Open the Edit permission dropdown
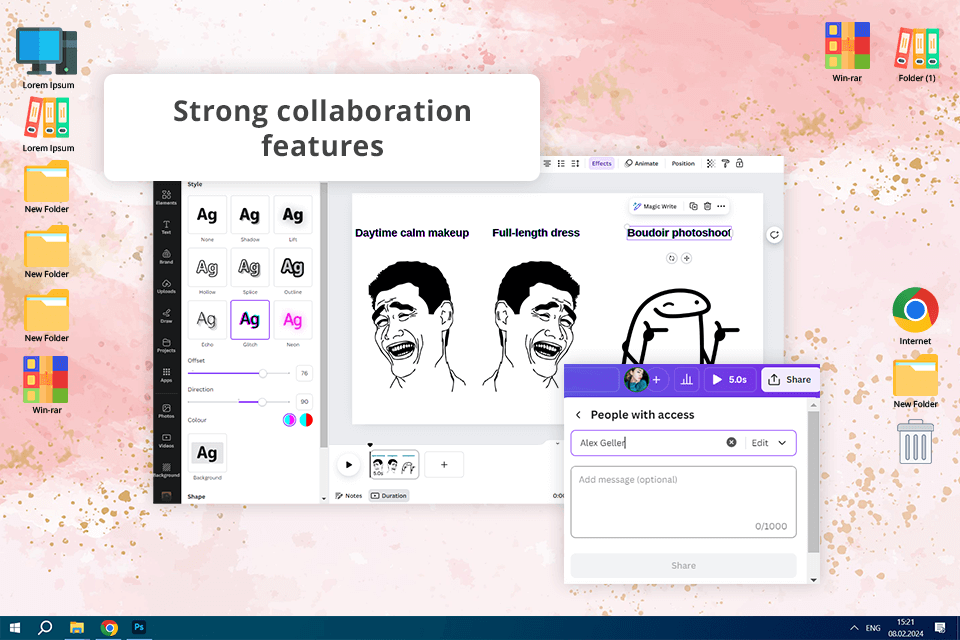Viewport: 960px width, 640px height. (x=769, y=443)
